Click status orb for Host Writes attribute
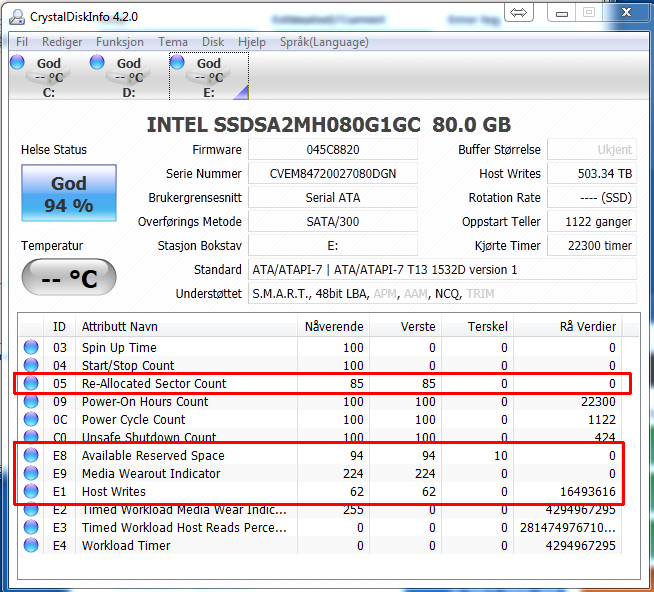654x592 pixels. click(31, 491)
